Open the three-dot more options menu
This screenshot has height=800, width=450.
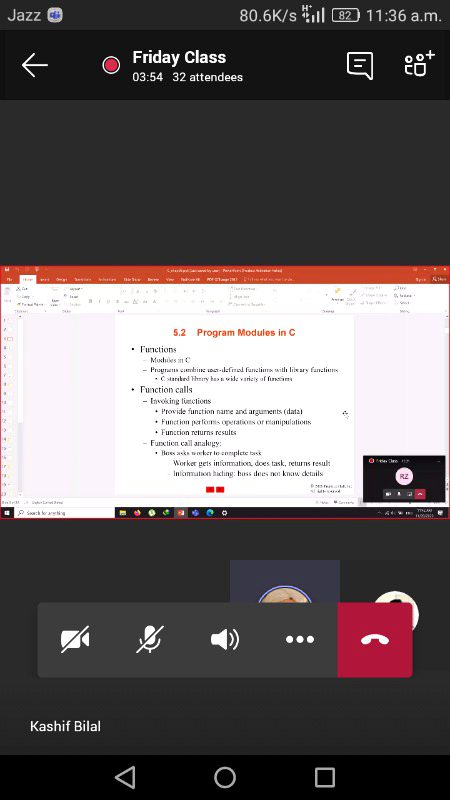tap(299, 639)
